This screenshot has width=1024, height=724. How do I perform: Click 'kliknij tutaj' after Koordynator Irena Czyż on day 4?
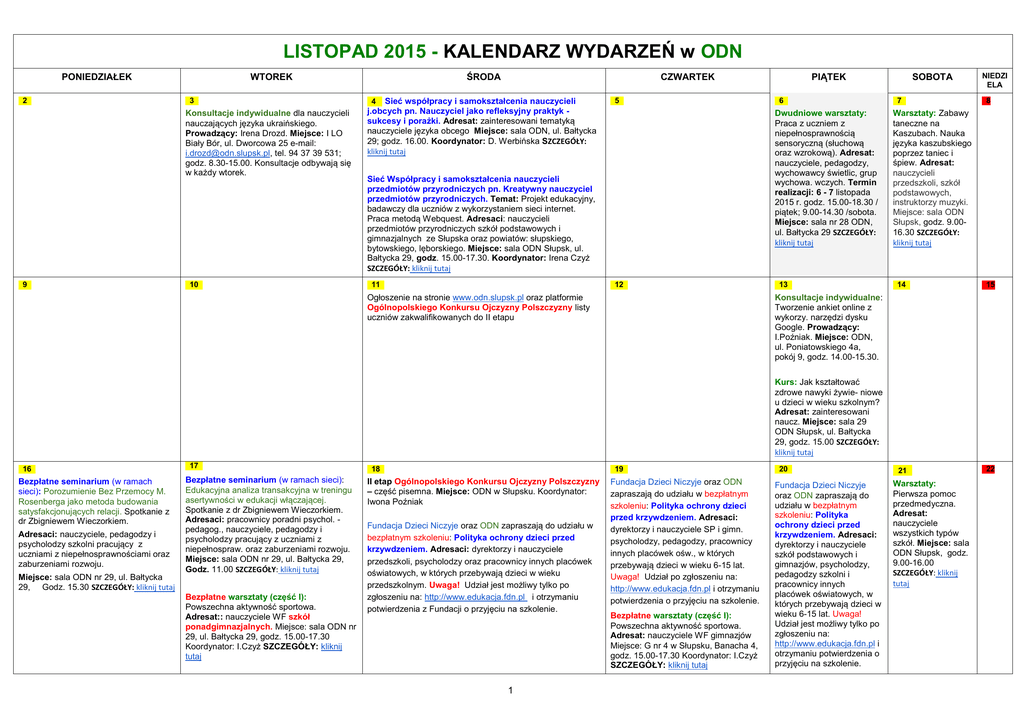click(x=431, y=269)
